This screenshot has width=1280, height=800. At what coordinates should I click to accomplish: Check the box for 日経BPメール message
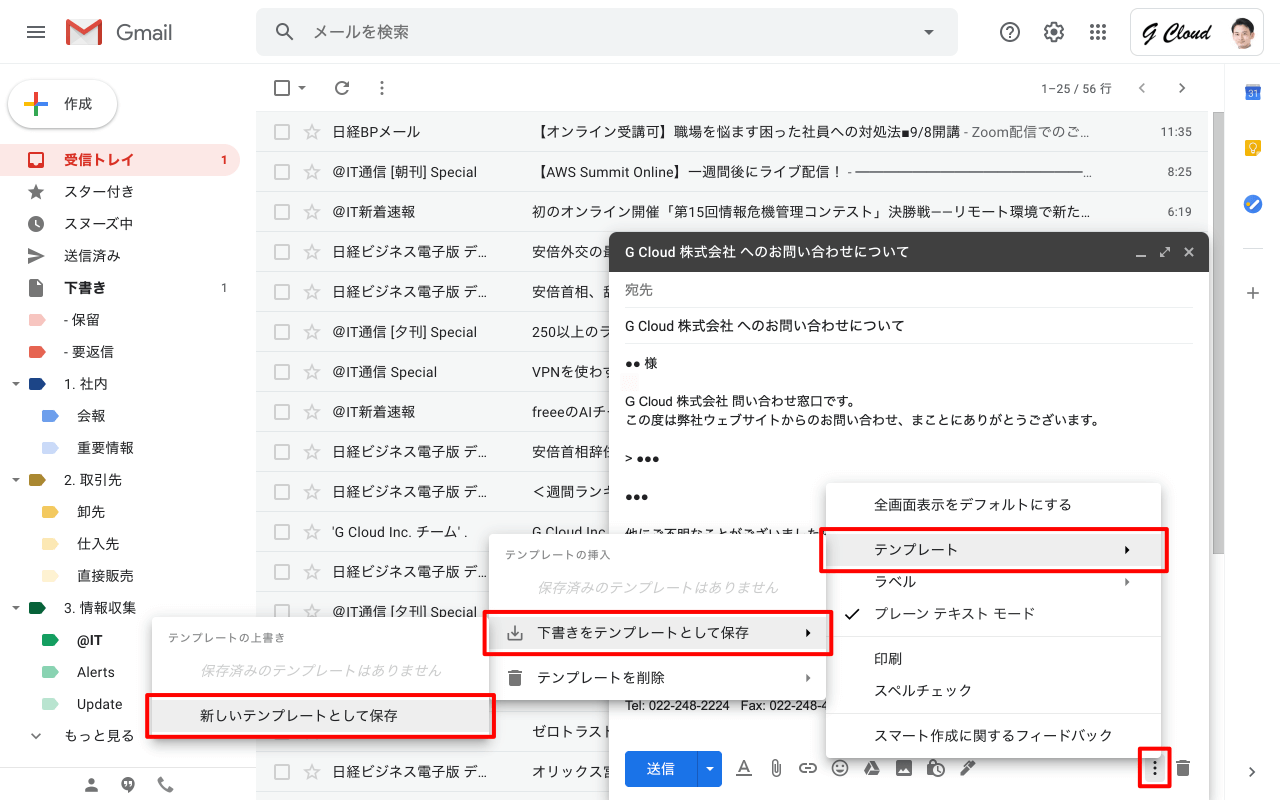282,132
